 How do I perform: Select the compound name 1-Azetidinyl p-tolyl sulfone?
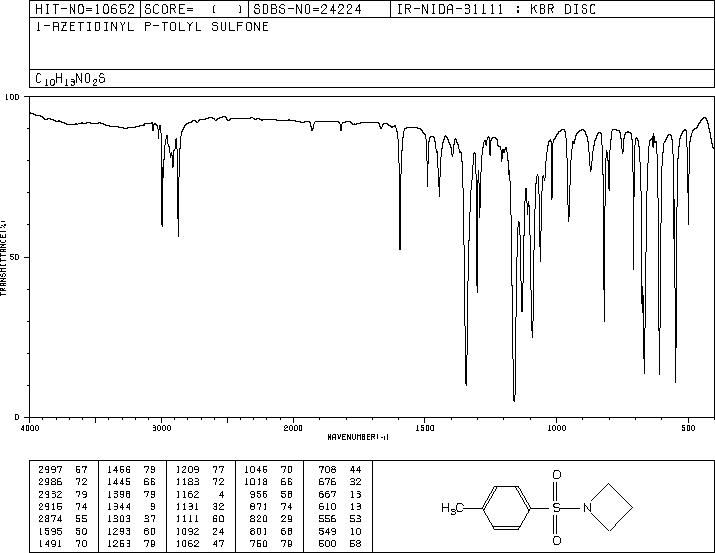pyautogui.click(x=152, y=27)
